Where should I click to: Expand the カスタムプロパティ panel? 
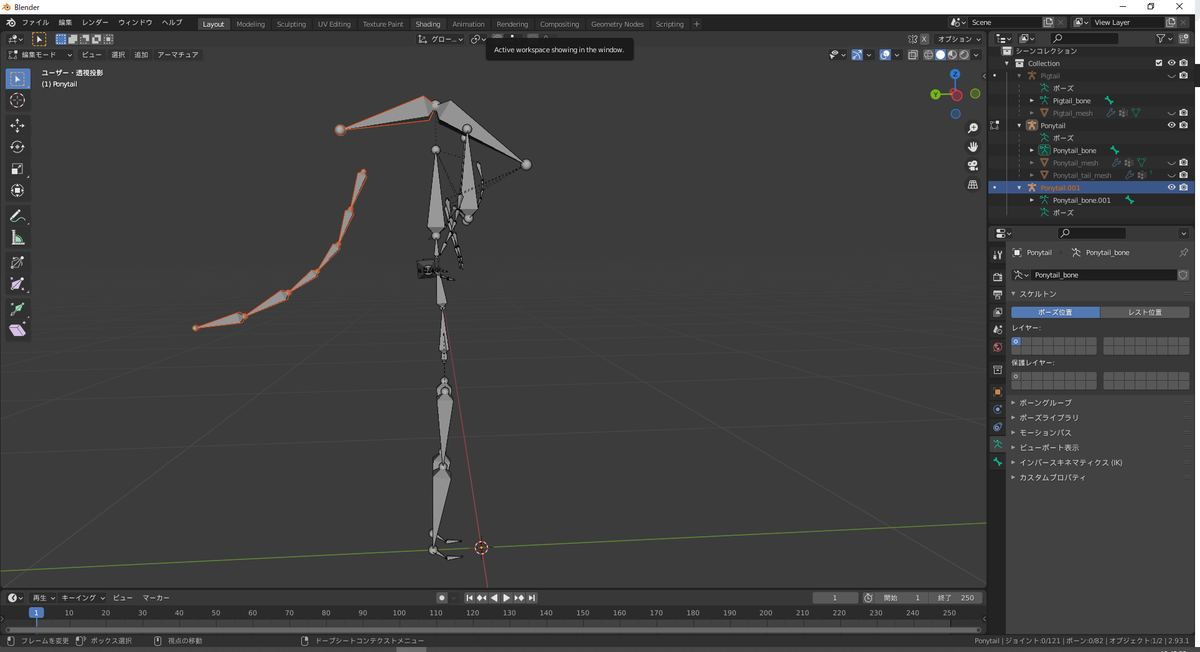click(x=1052, y=478)
